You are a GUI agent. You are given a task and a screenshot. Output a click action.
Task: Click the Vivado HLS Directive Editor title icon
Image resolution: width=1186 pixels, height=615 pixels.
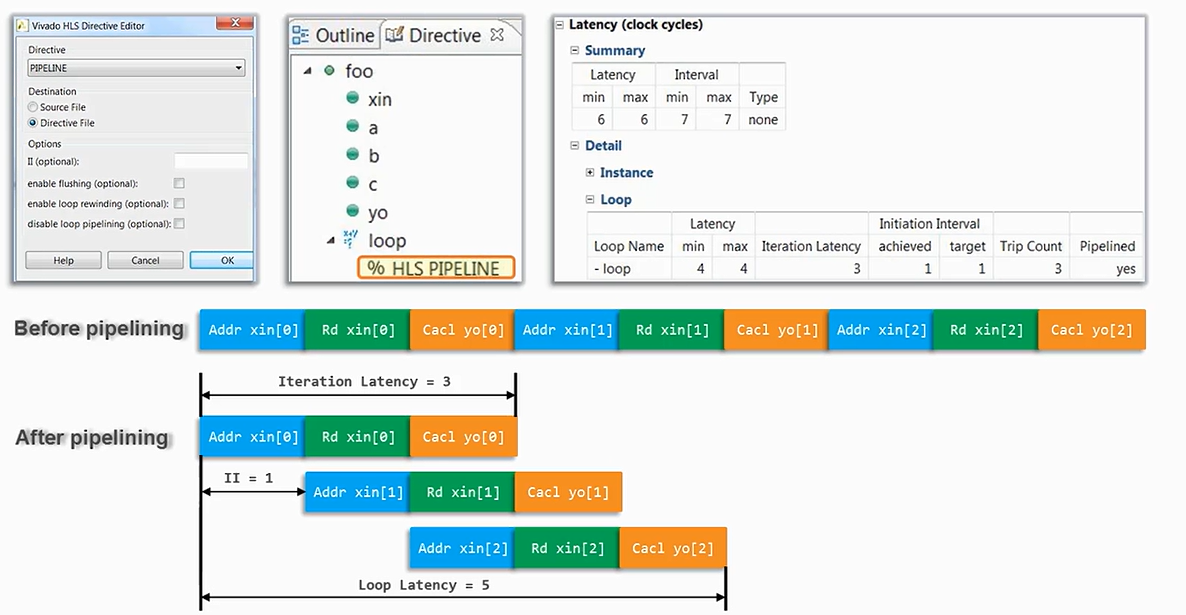click(23, 26)
